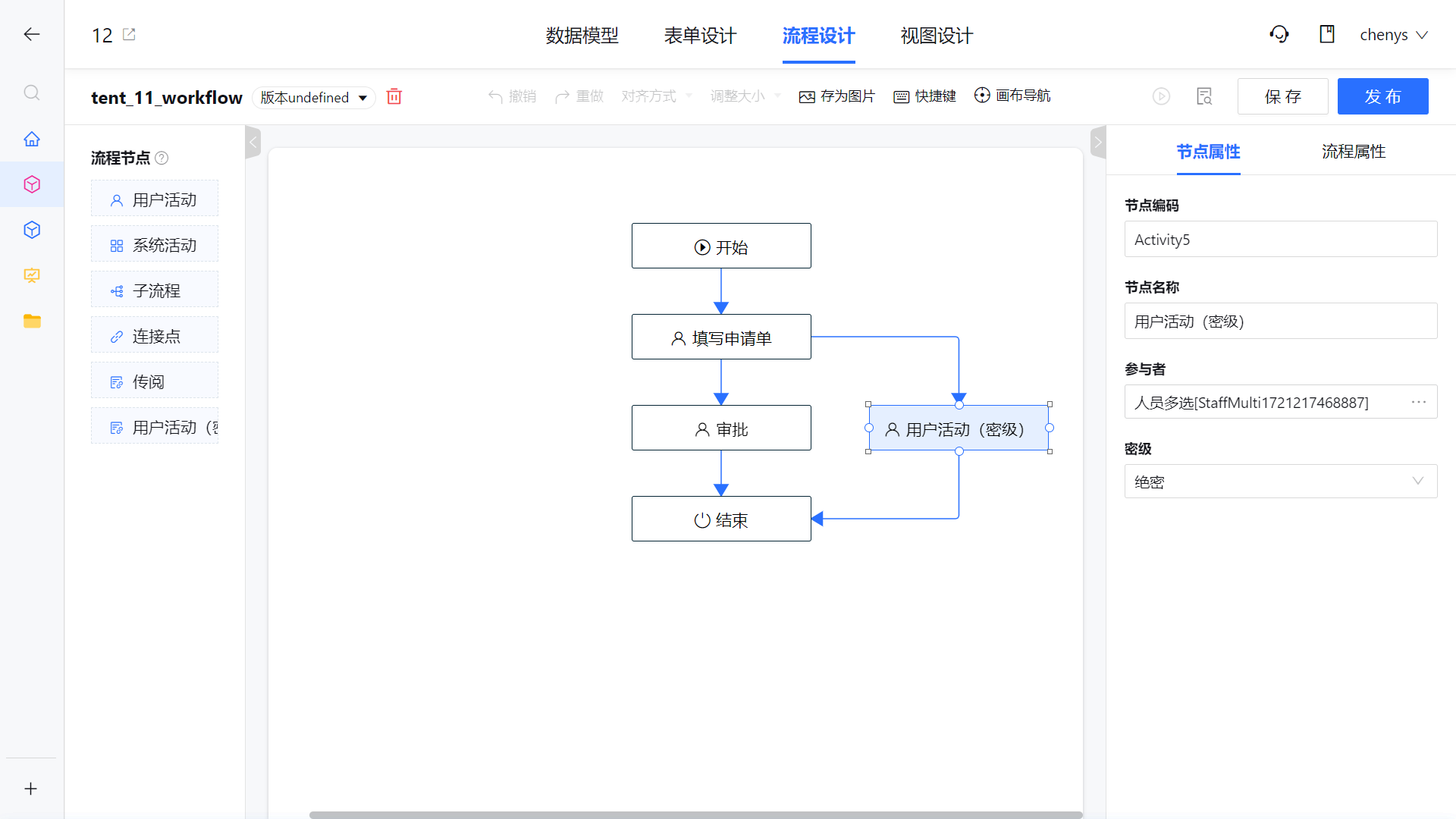Select 用户活动（密级）node on canvas
1456x819 pixels.
[959, 428]
